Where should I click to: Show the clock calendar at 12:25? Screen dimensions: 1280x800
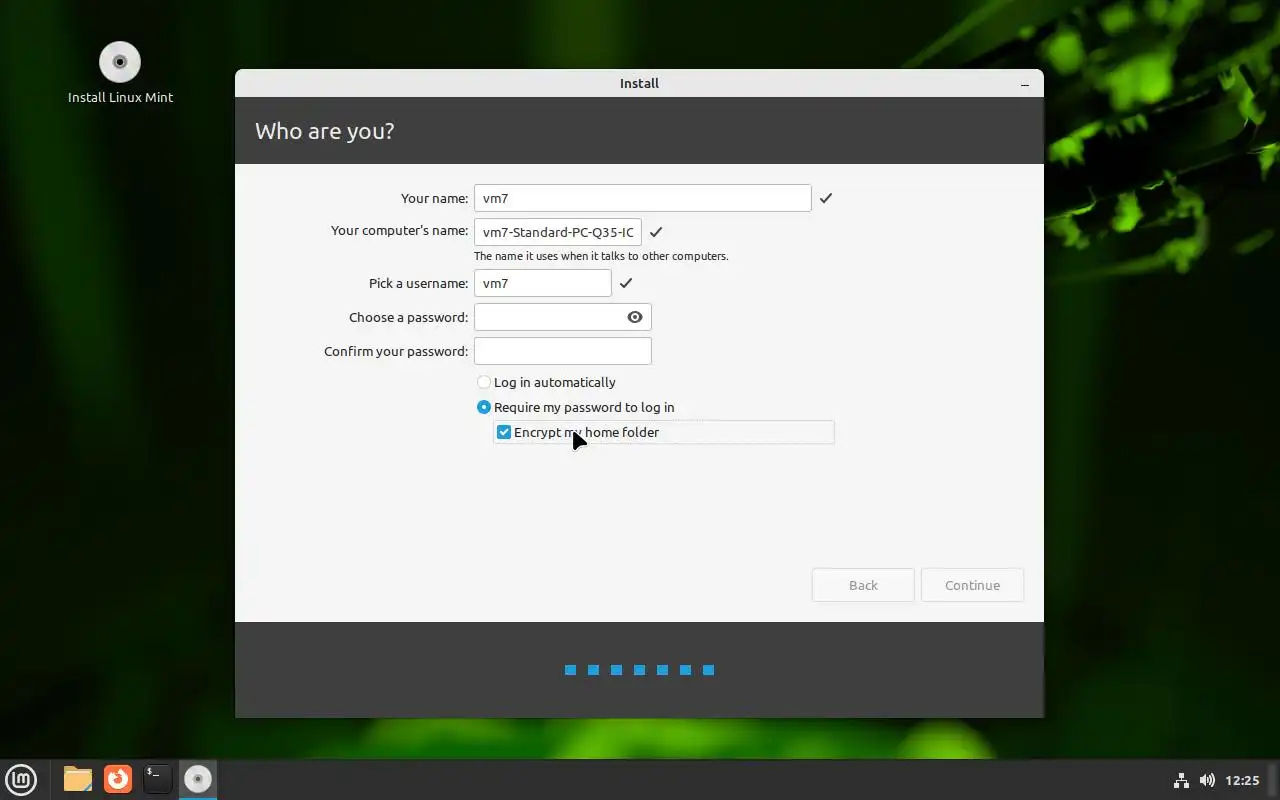click(x=1242, y=780)
